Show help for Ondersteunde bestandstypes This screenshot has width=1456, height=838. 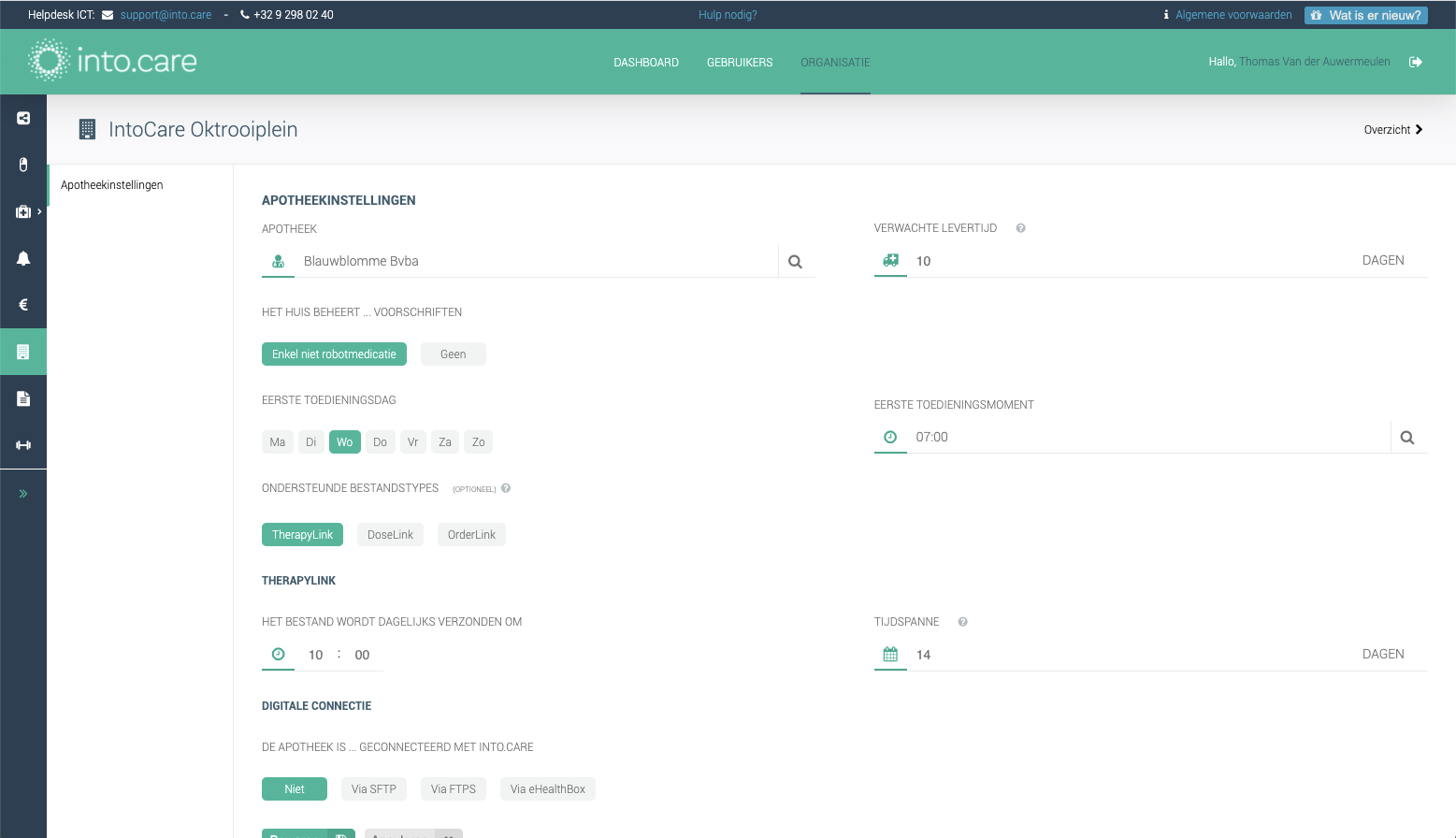coord(506,488)
